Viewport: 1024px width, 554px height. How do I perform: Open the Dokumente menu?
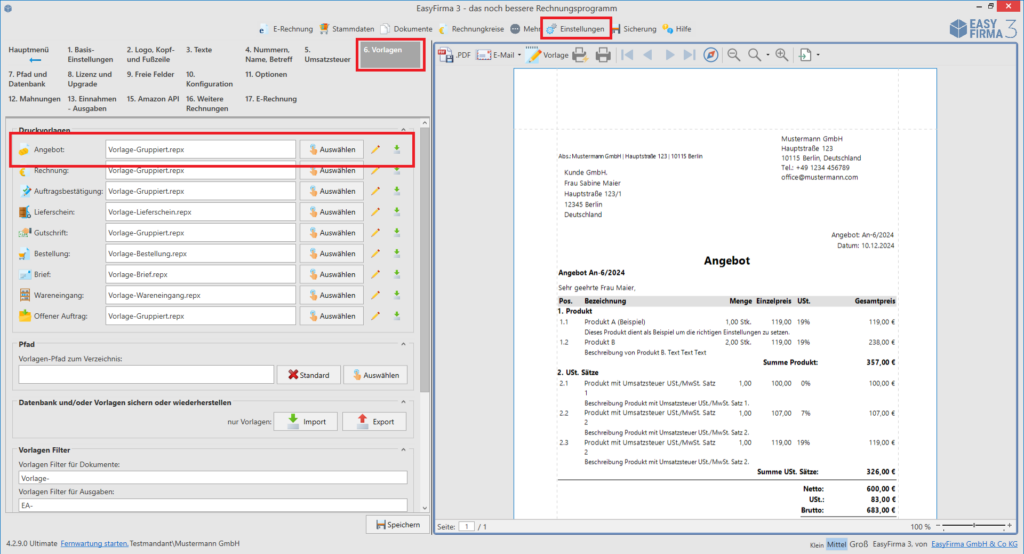406,29
